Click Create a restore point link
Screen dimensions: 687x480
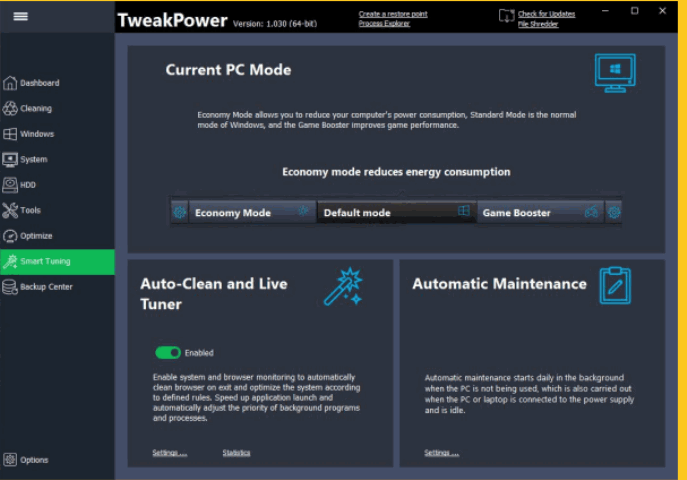coord(393,14)
